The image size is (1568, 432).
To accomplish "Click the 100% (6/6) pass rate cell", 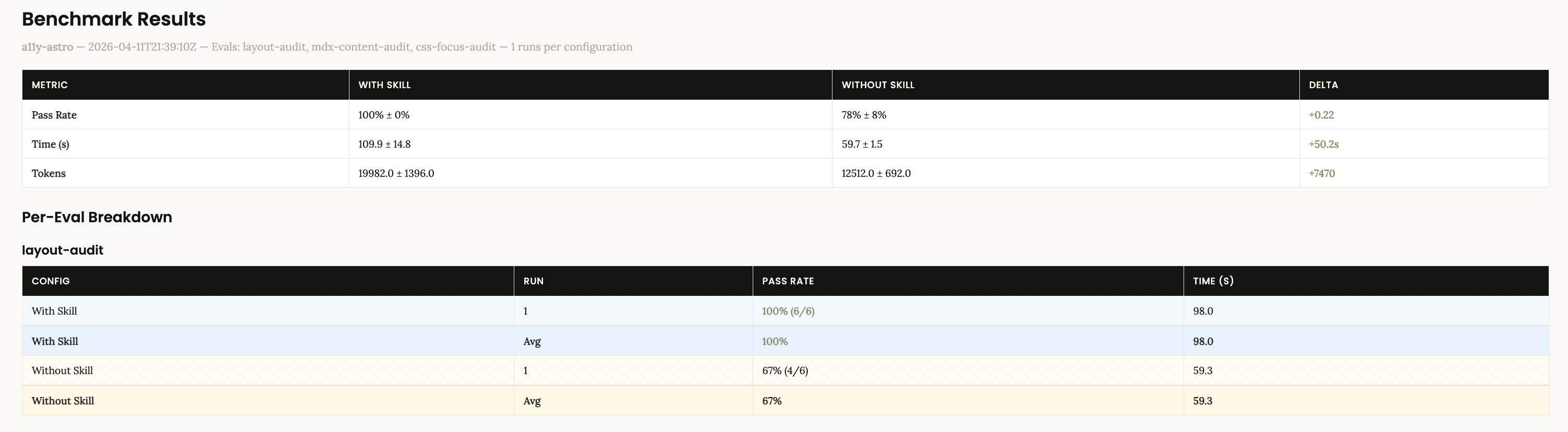I will (968, 311).
